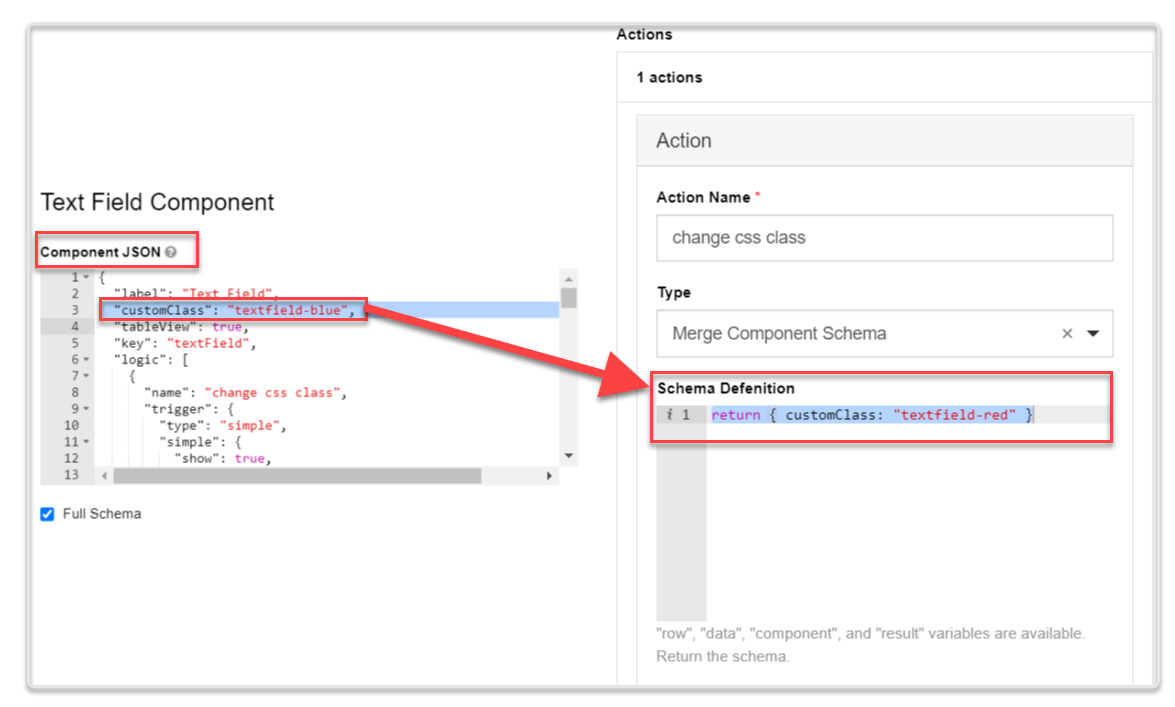Click the JSON editor scroll-down arrow
This screenshot has width=1175, height=707.
tap(568, 456)
